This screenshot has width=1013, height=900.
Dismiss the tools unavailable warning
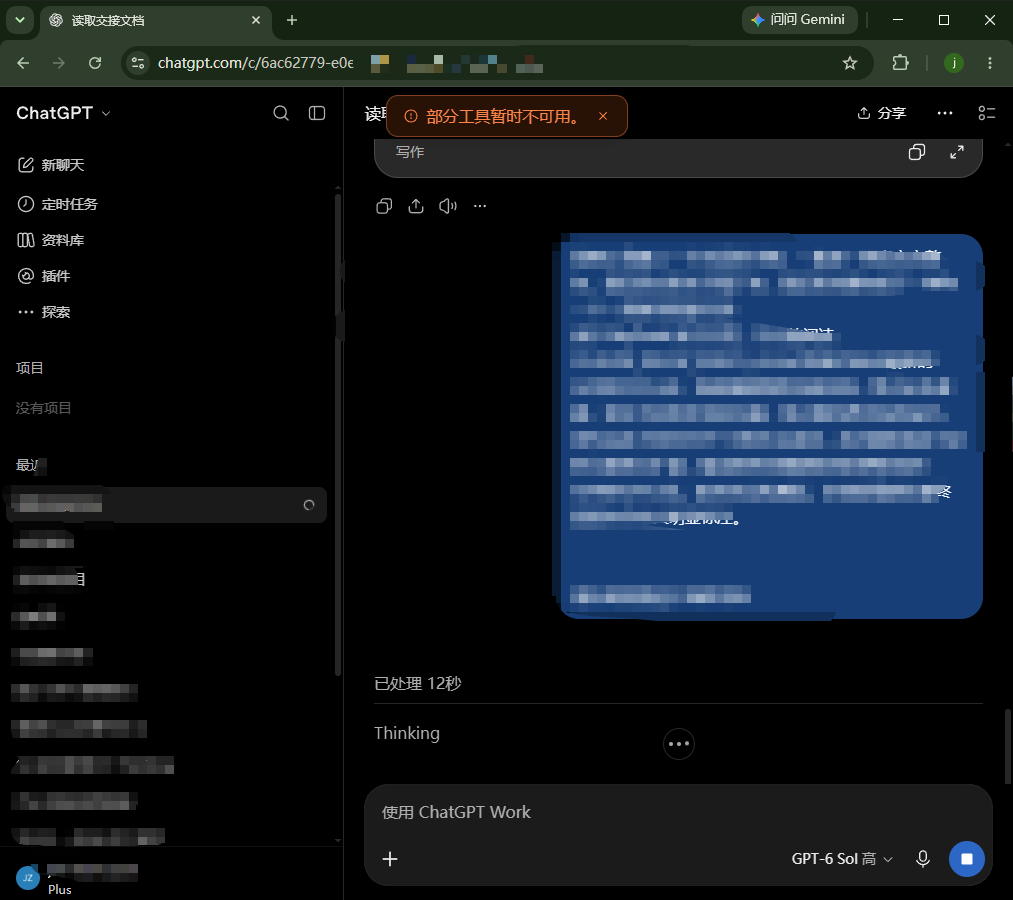(x=603, y=116)
